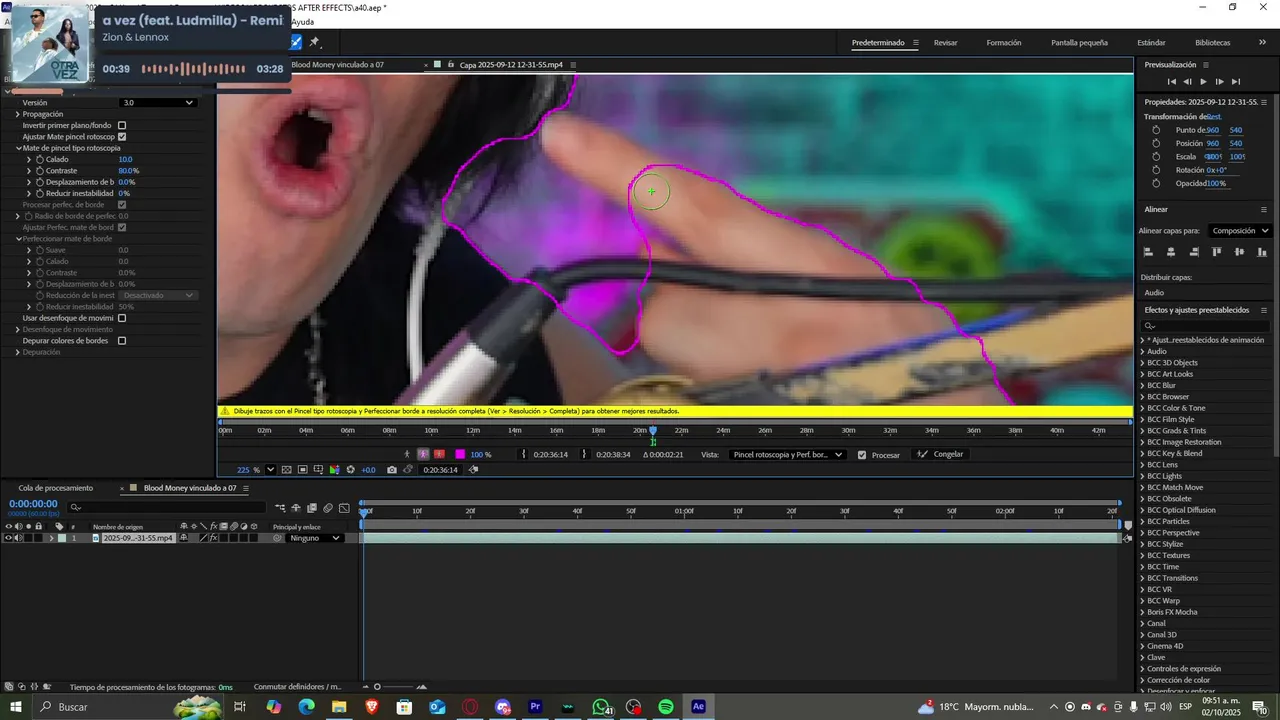
Task: Expand the Boris FX Mocha category
Action: (1142, 612)
